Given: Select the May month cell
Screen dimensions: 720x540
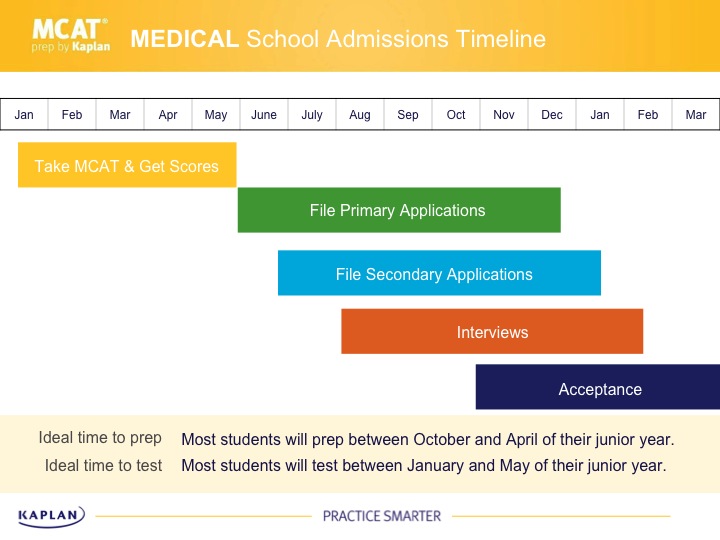Looking at the screenshot, I should [x=216, y=115].
